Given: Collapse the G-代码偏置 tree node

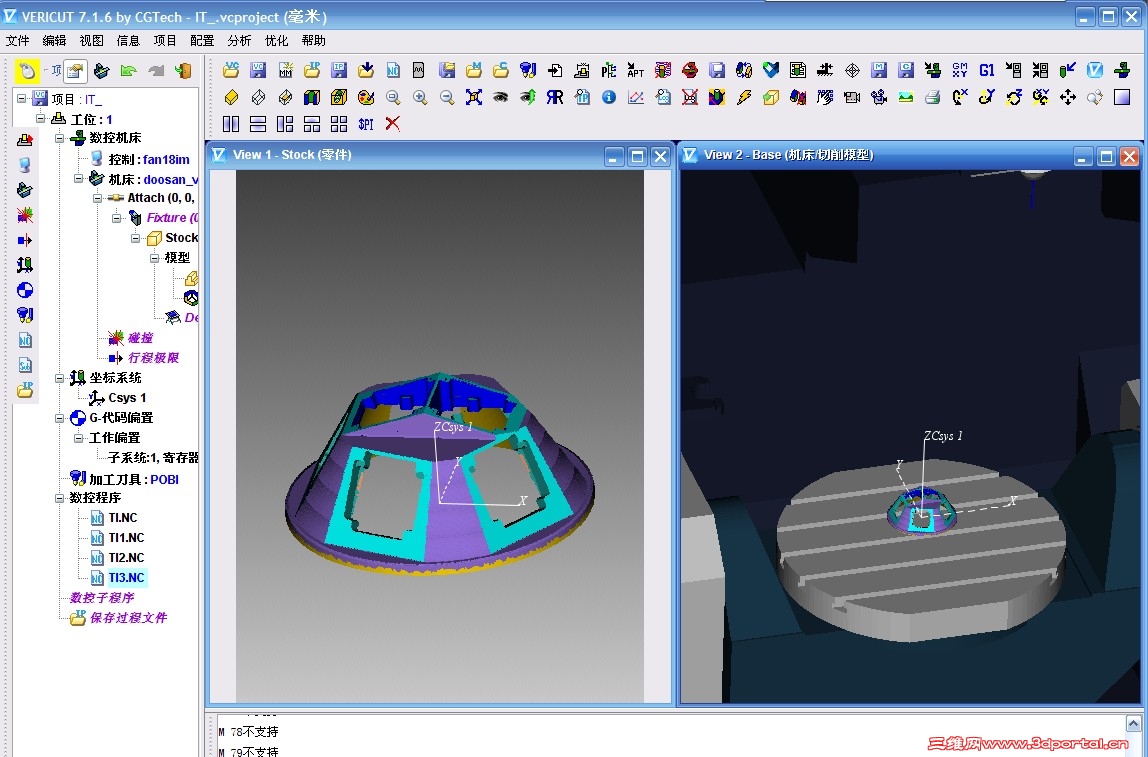Looking at the screenshot, I should [x=59, y=418].
